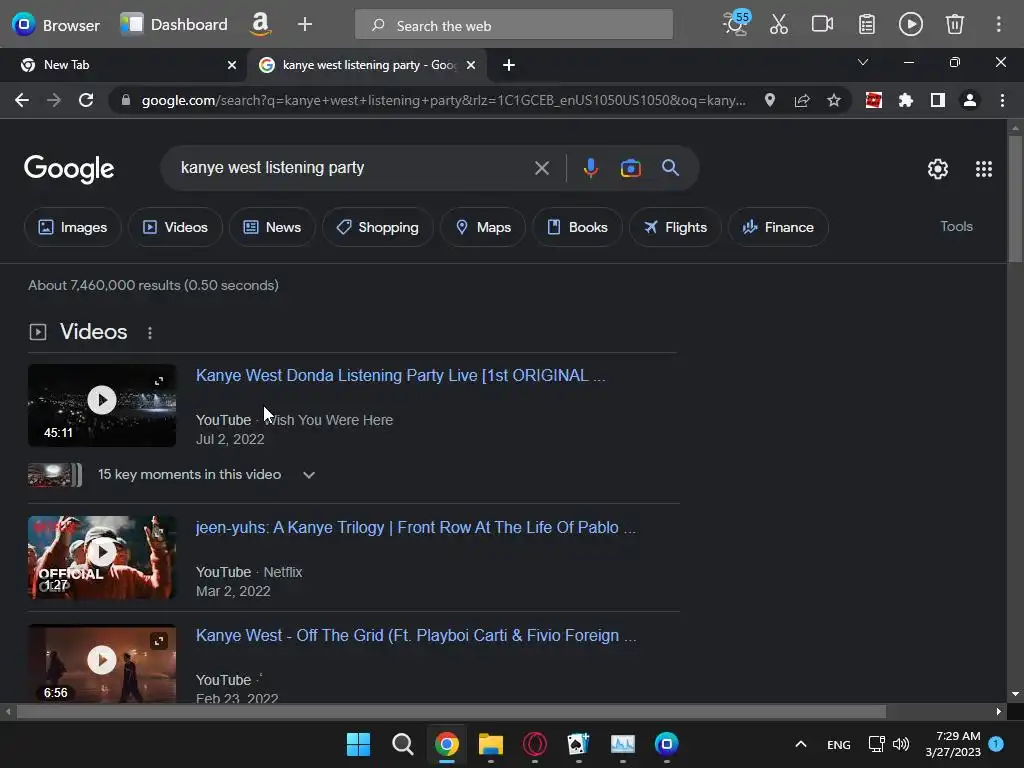
Task: Play the 6:56 Off The Grid thumbnail
Action: click(x=102, y=664)
